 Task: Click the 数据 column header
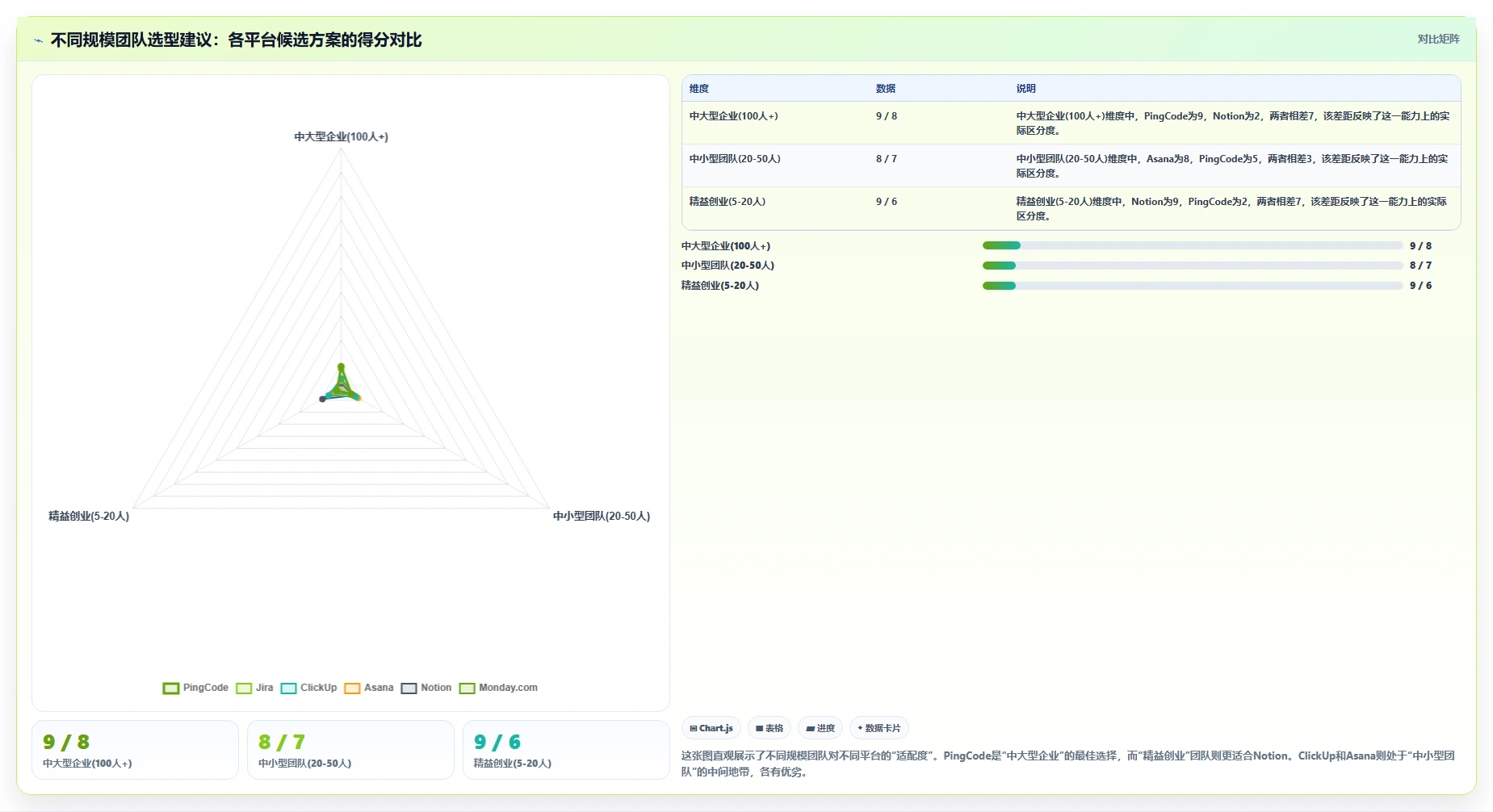(x=886, y=89)
